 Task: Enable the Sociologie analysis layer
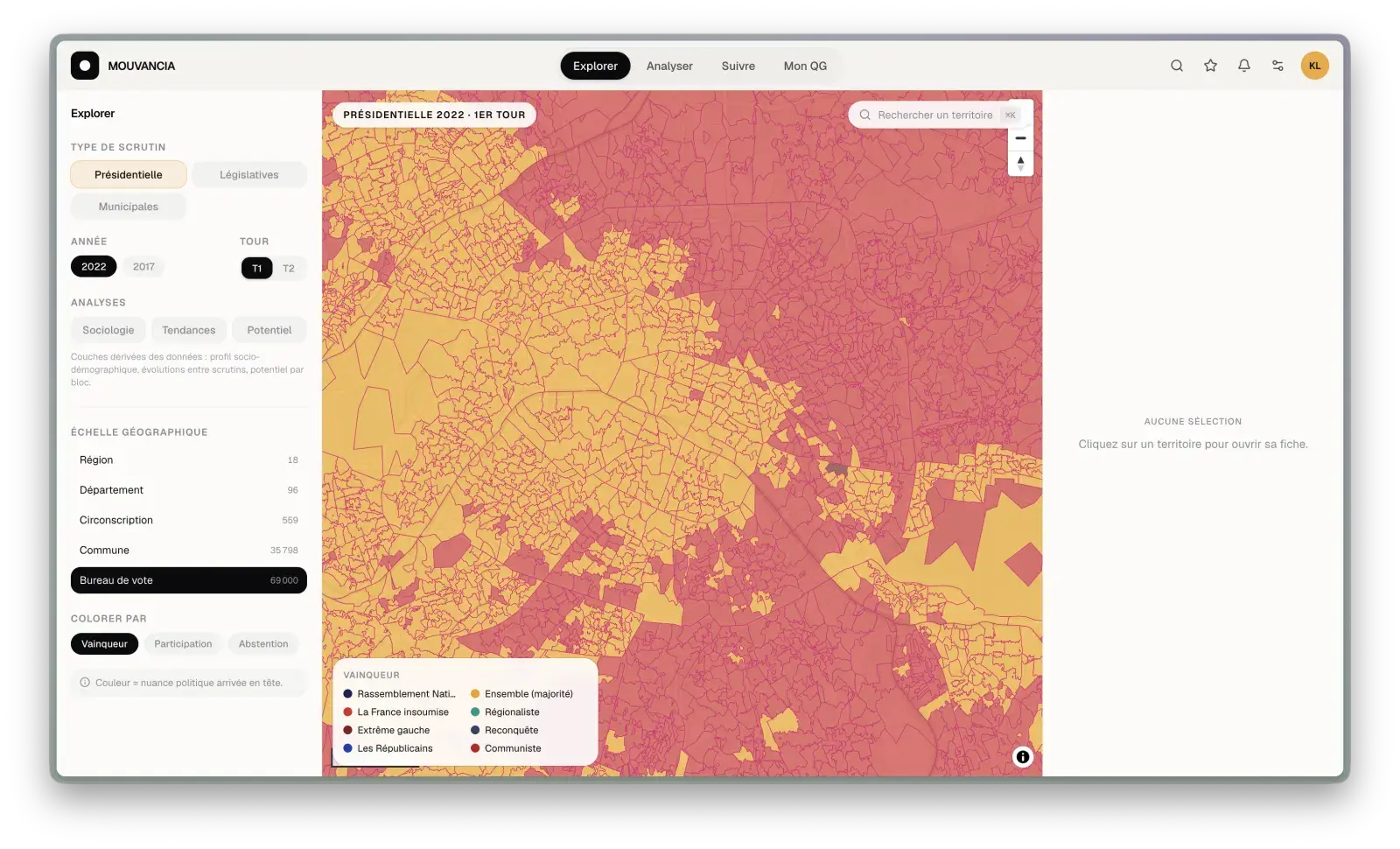[108, 330]
